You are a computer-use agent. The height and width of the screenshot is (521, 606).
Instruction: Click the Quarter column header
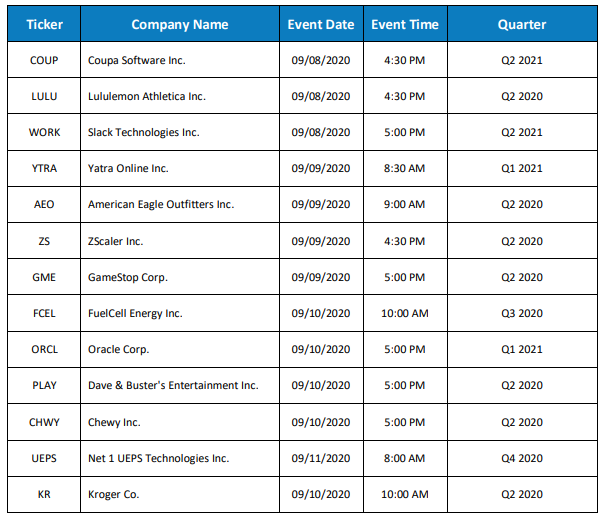[522, 24]
